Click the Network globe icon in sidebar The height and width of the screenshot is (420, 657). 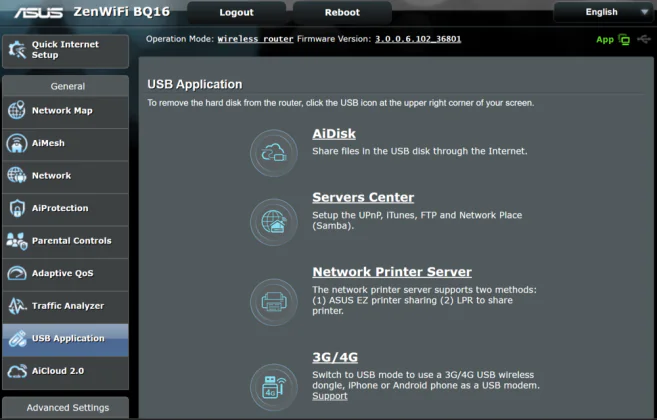tap(16, 175)
